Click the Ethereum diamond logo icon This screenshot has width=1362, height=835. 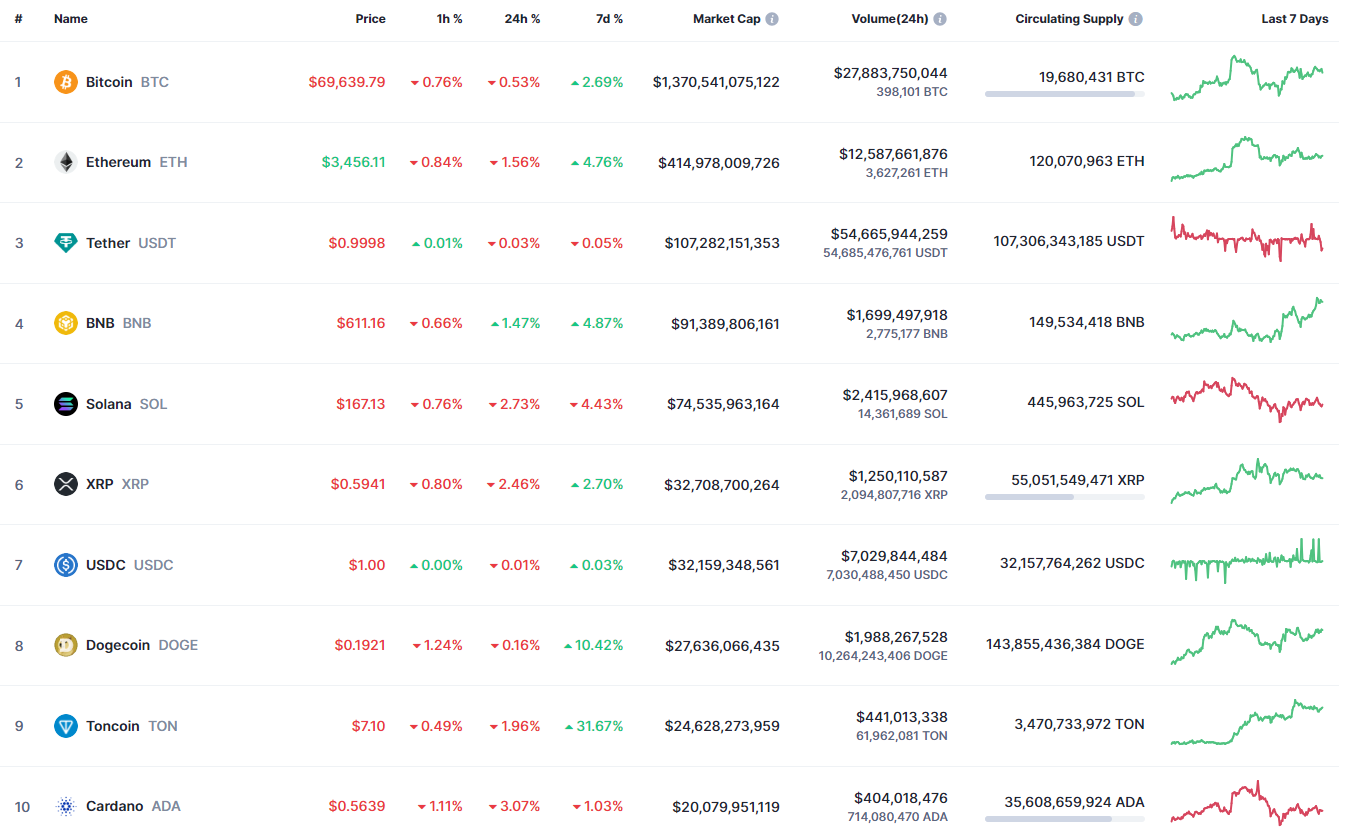pos(66,162)
